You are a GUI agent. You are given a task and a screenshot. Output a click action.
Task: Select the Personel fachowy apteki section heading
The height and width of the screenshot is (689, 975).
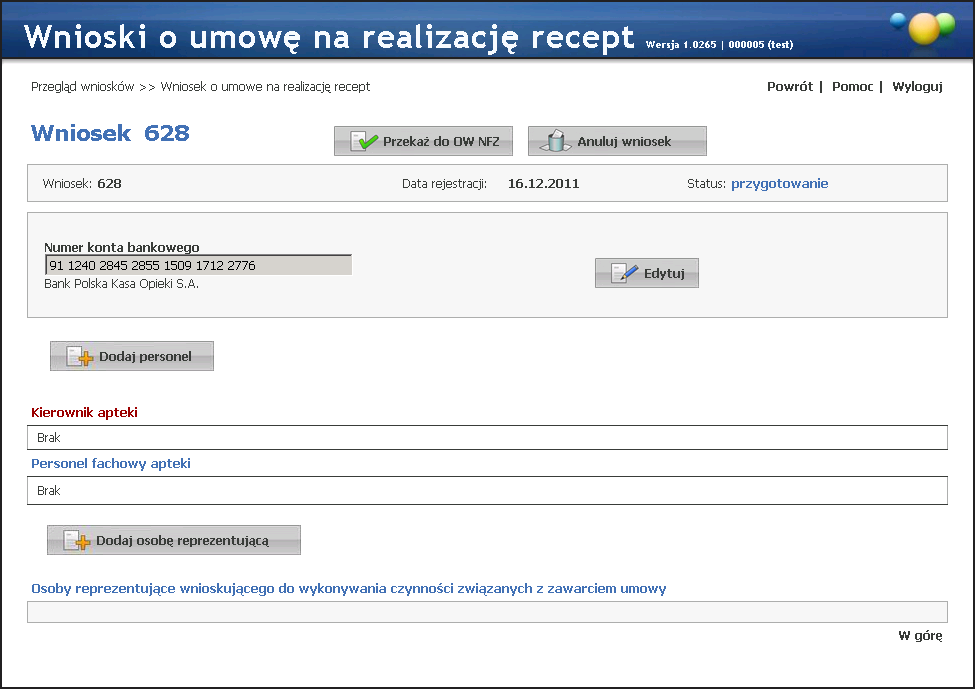[x=111, y=464]
